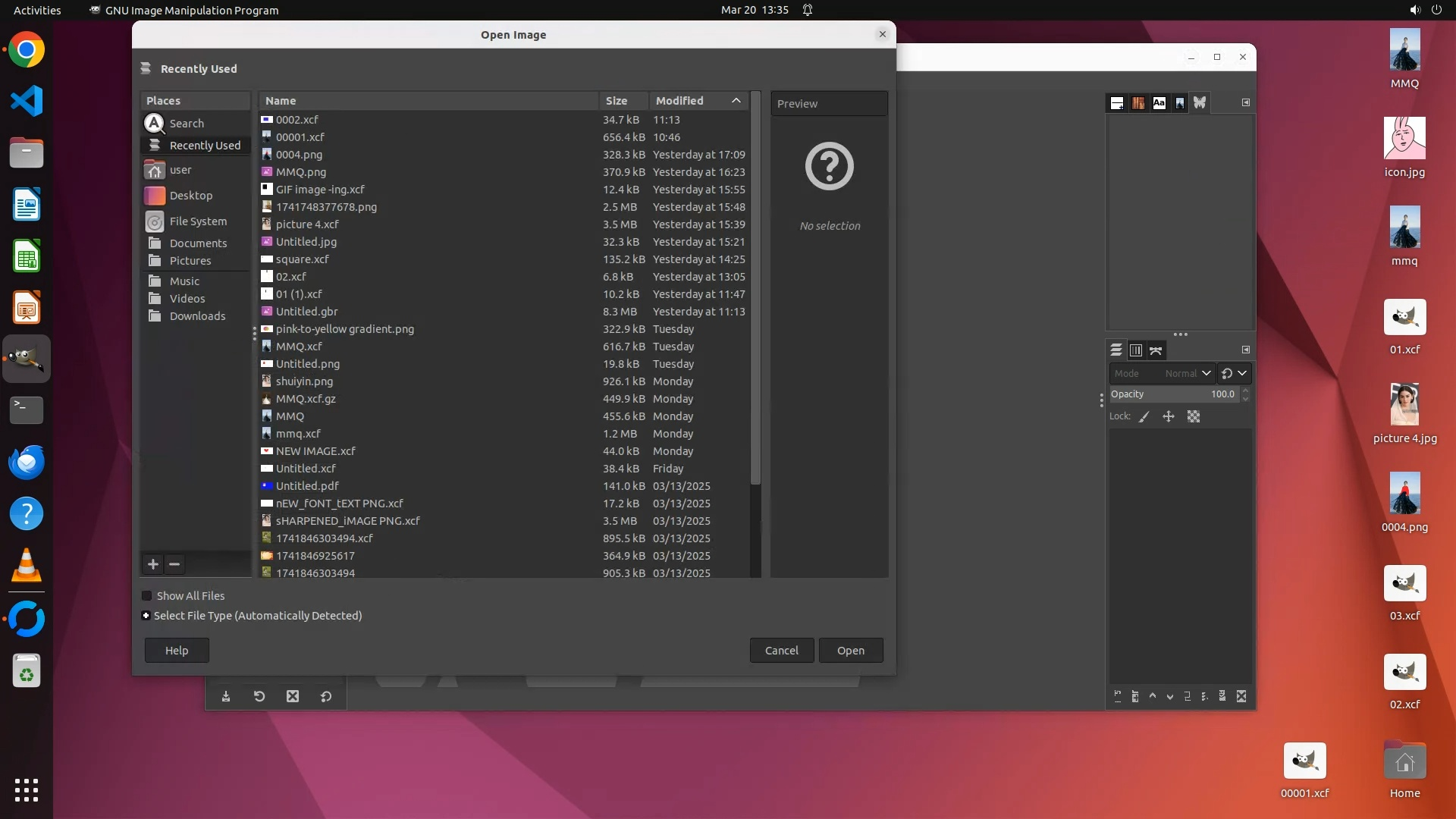Toggle lock alpha channel checkerboard icon

[x=1194, y=416]
